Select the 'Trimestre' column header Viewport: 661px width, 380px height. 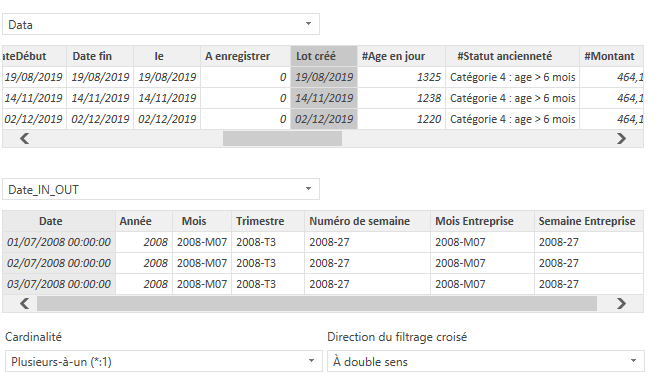[x=268, y=221]
